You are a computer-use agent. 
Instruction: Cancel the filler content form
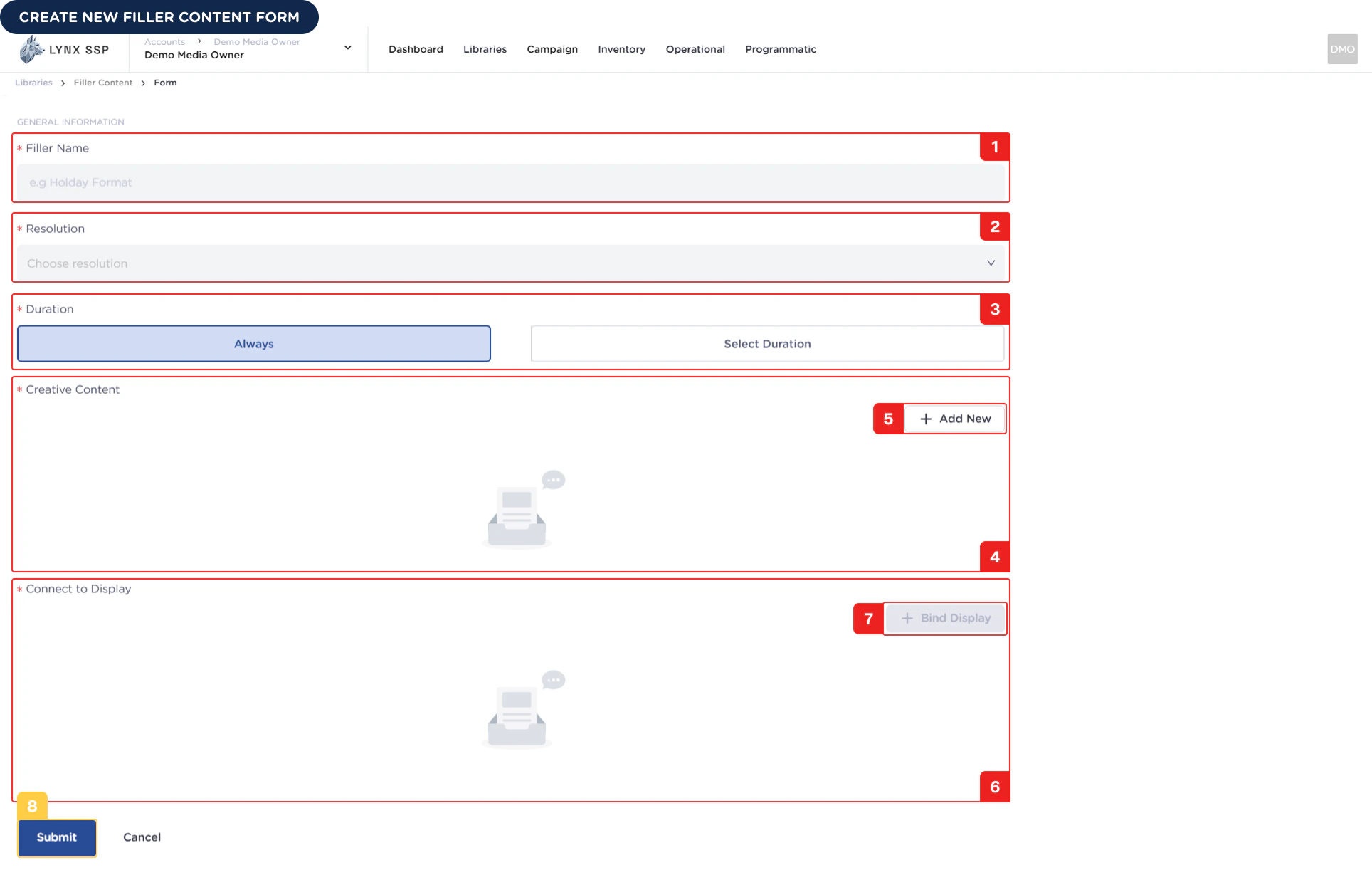click(x=142, y=837)
